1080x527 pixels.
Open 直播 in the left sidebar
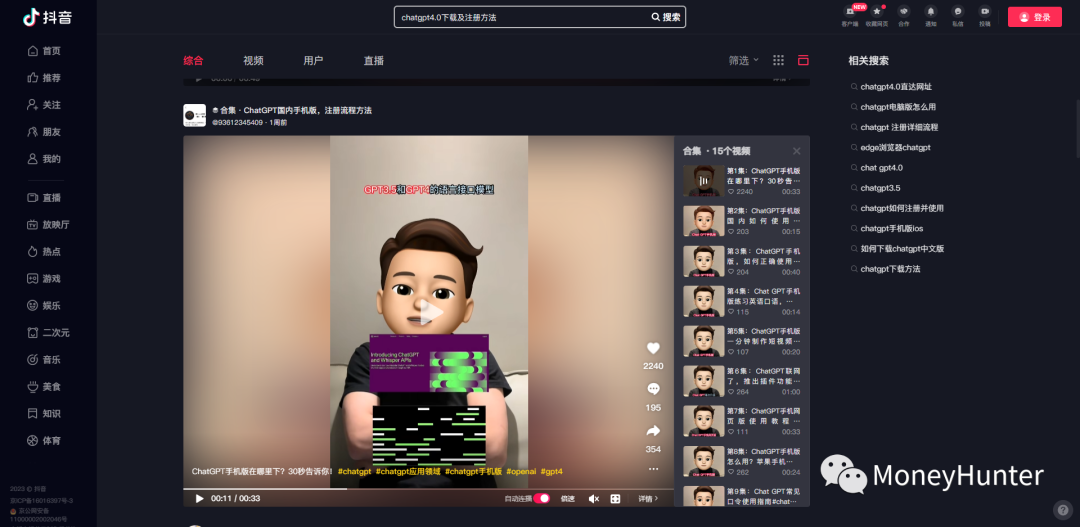(44, 198)
